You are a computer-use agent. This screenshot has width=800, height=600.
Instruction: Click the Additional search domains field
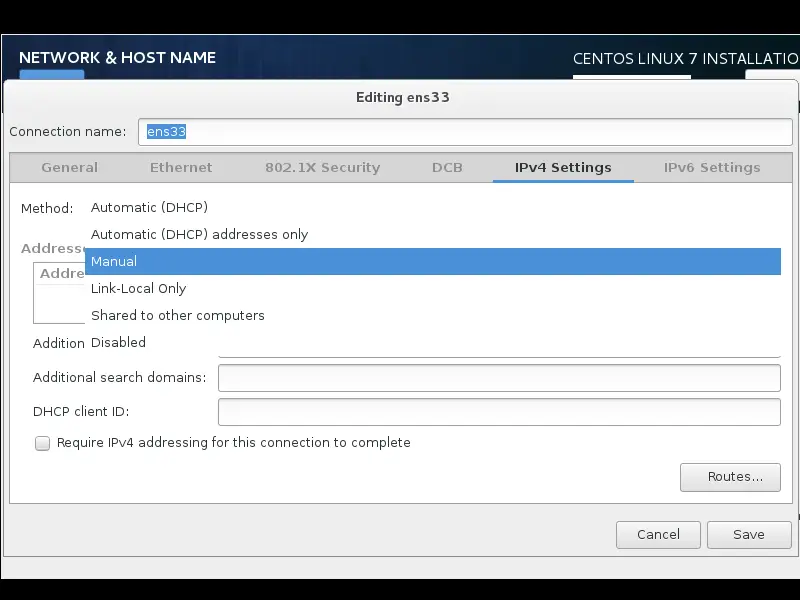tap(499, 378)
